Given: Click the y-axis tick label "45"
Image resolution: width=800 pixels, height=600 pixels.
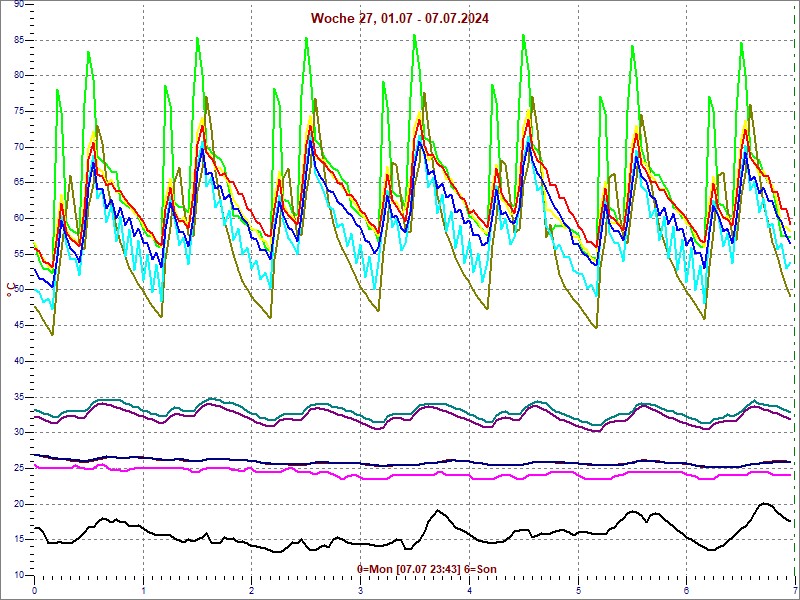Looking at the screenshot, I should [19, 326].
